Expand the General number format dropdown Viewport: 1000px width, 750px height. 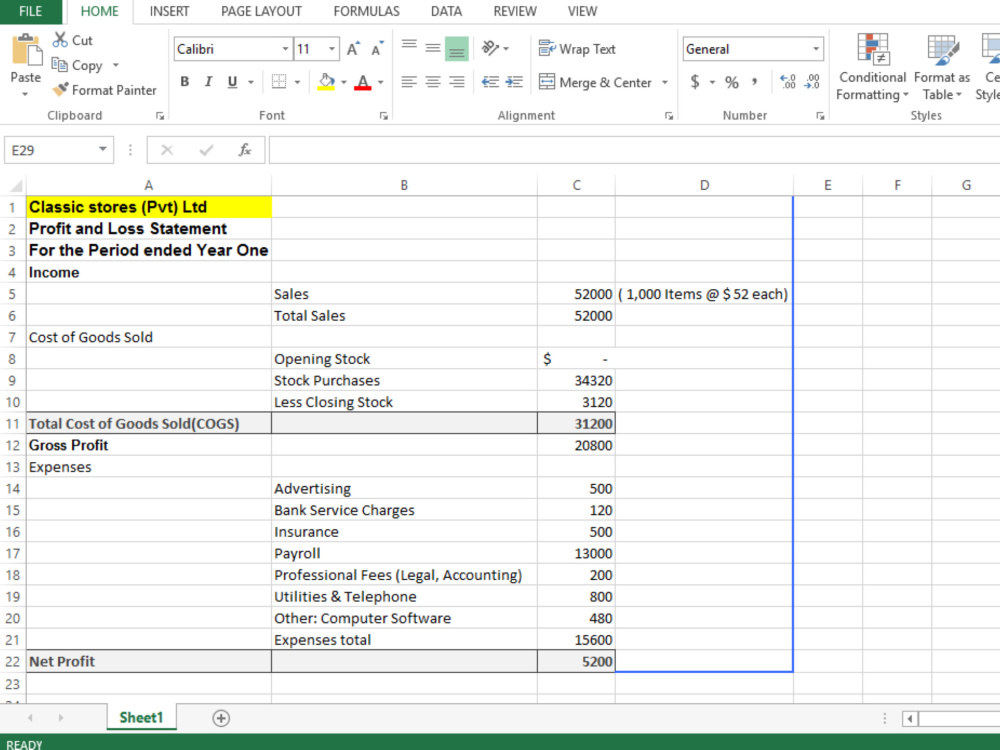(816, 49)
